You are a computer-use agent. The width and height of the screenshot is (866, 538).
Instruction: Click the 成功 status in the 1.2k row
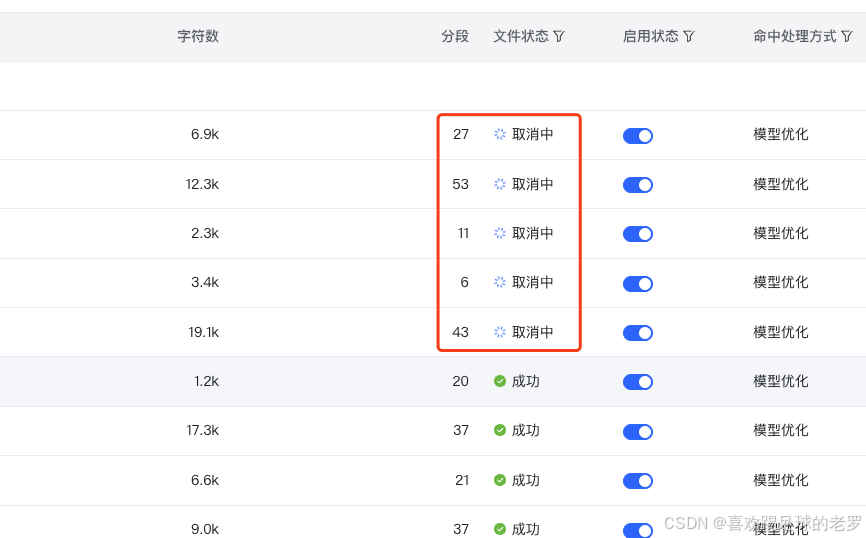point(526,381)
